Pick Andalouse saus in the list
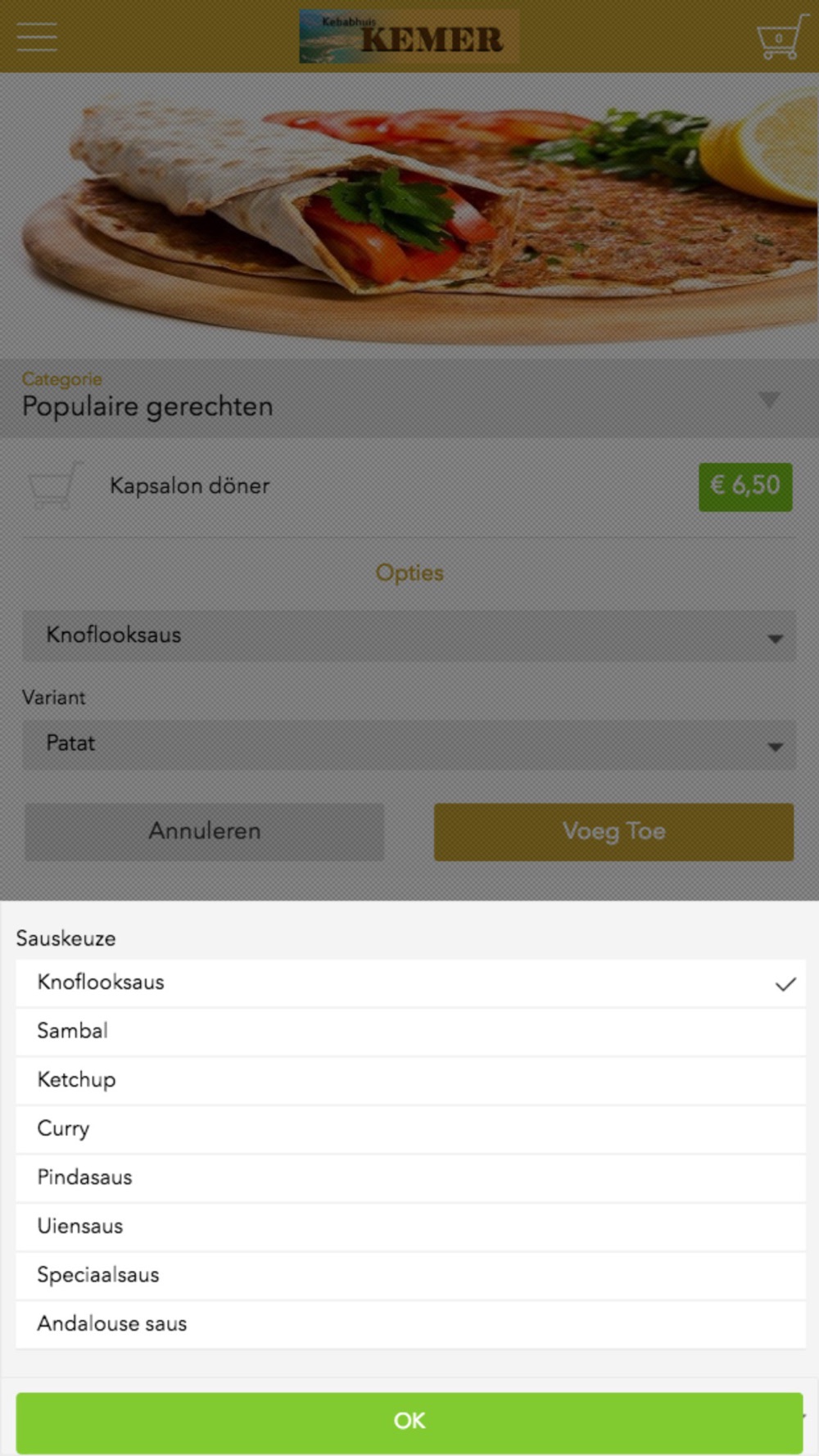819x1456 pixels. (x=409, y=1323)
